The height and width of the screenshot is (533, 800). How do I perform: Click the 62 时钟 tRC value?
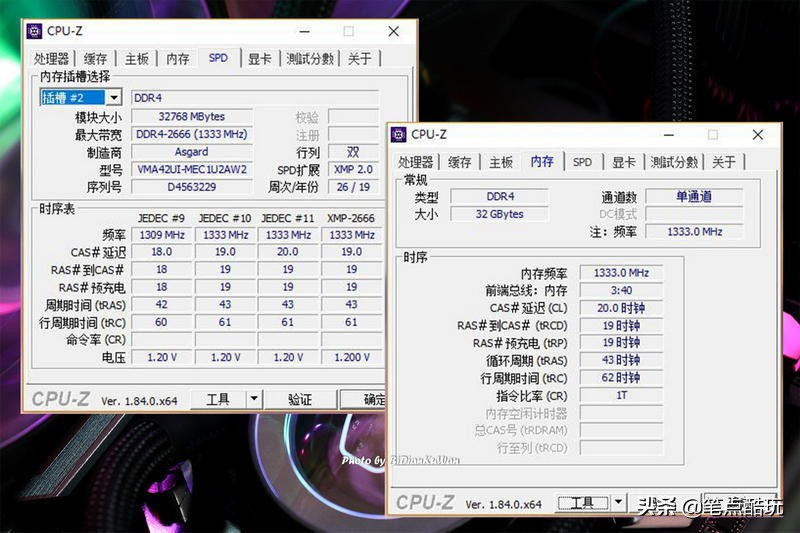621,378
